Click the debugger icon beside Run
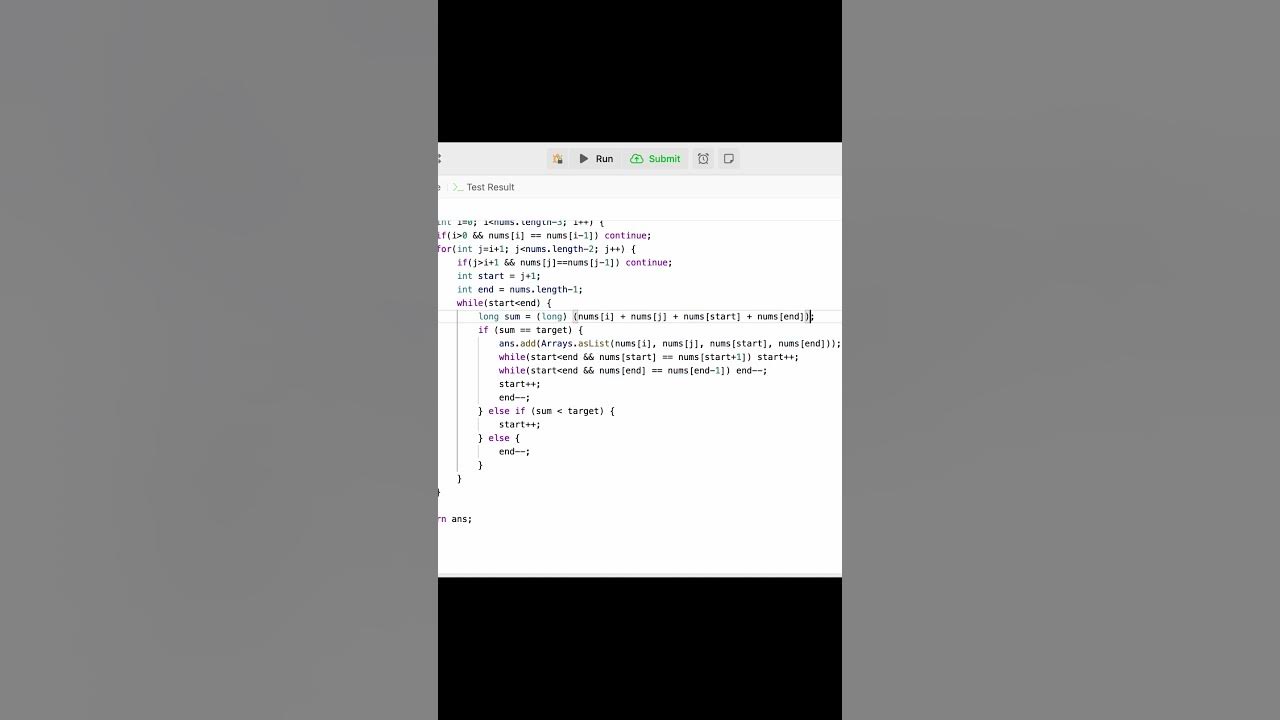1280x720 pixels. coord(558,159)
